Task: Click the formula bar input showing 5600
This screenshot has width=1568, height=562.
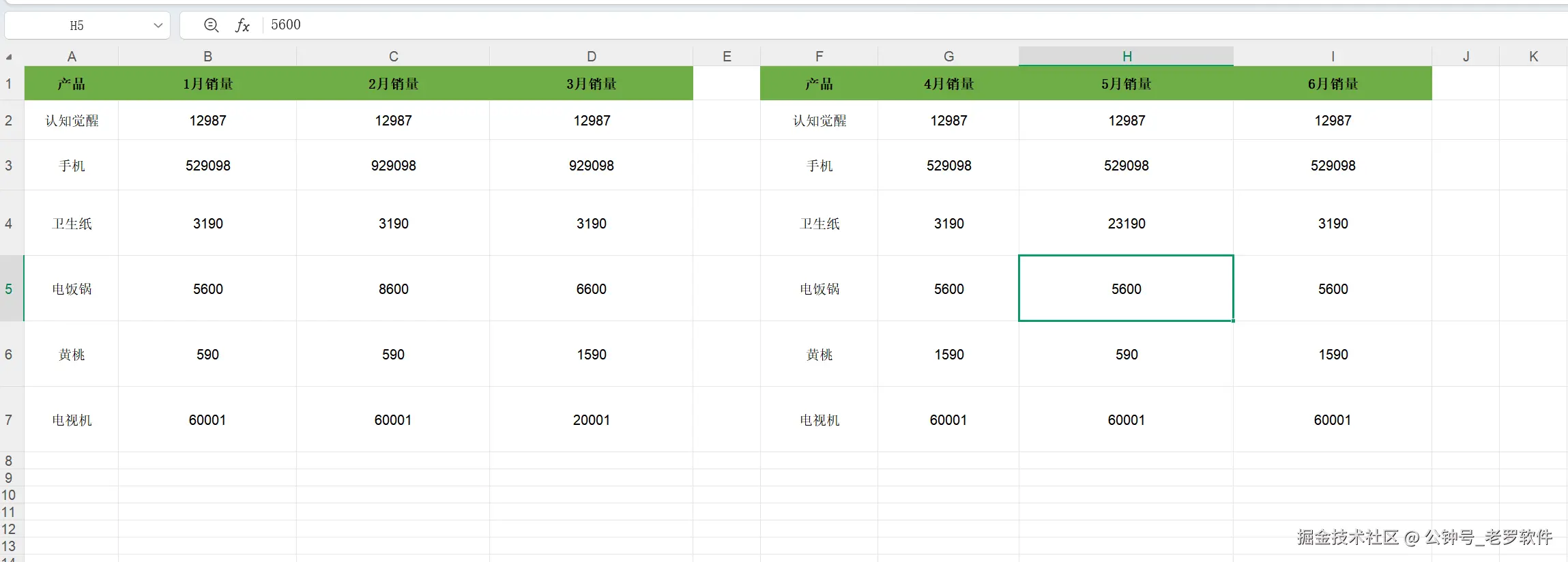Action: [914, 25]
